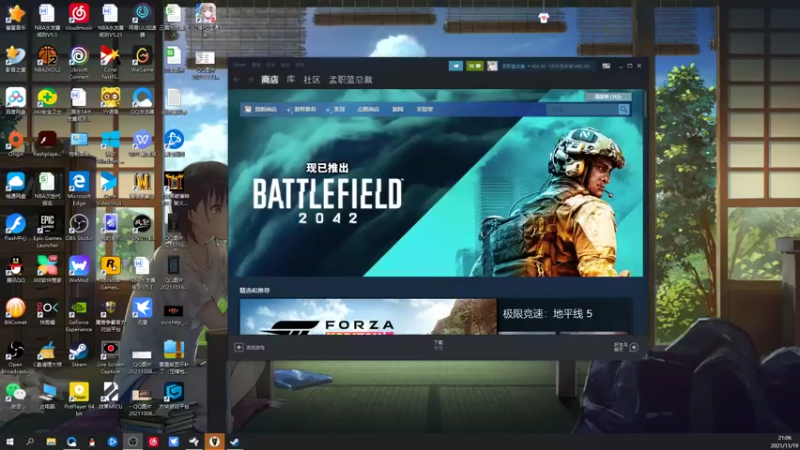Expand the 新鲜推荐 store menu

tap(302, 109)
